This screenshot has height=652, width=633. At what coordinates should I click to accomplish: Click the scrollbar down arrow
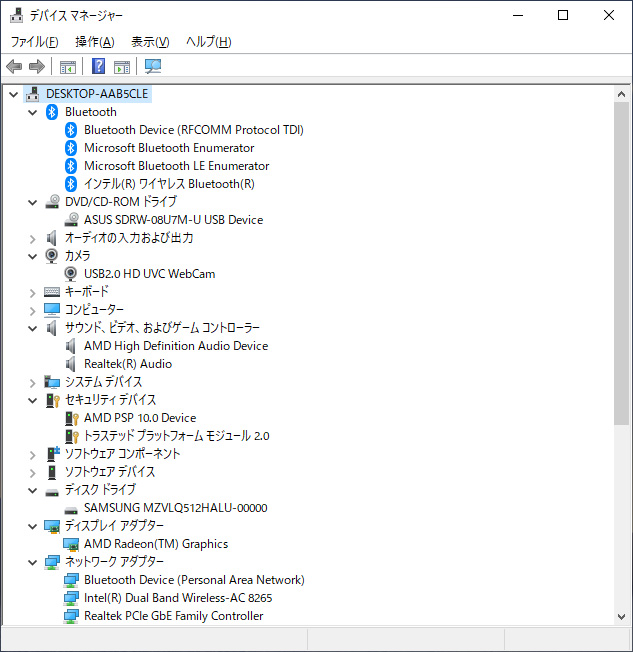click(x=621, y=617)
